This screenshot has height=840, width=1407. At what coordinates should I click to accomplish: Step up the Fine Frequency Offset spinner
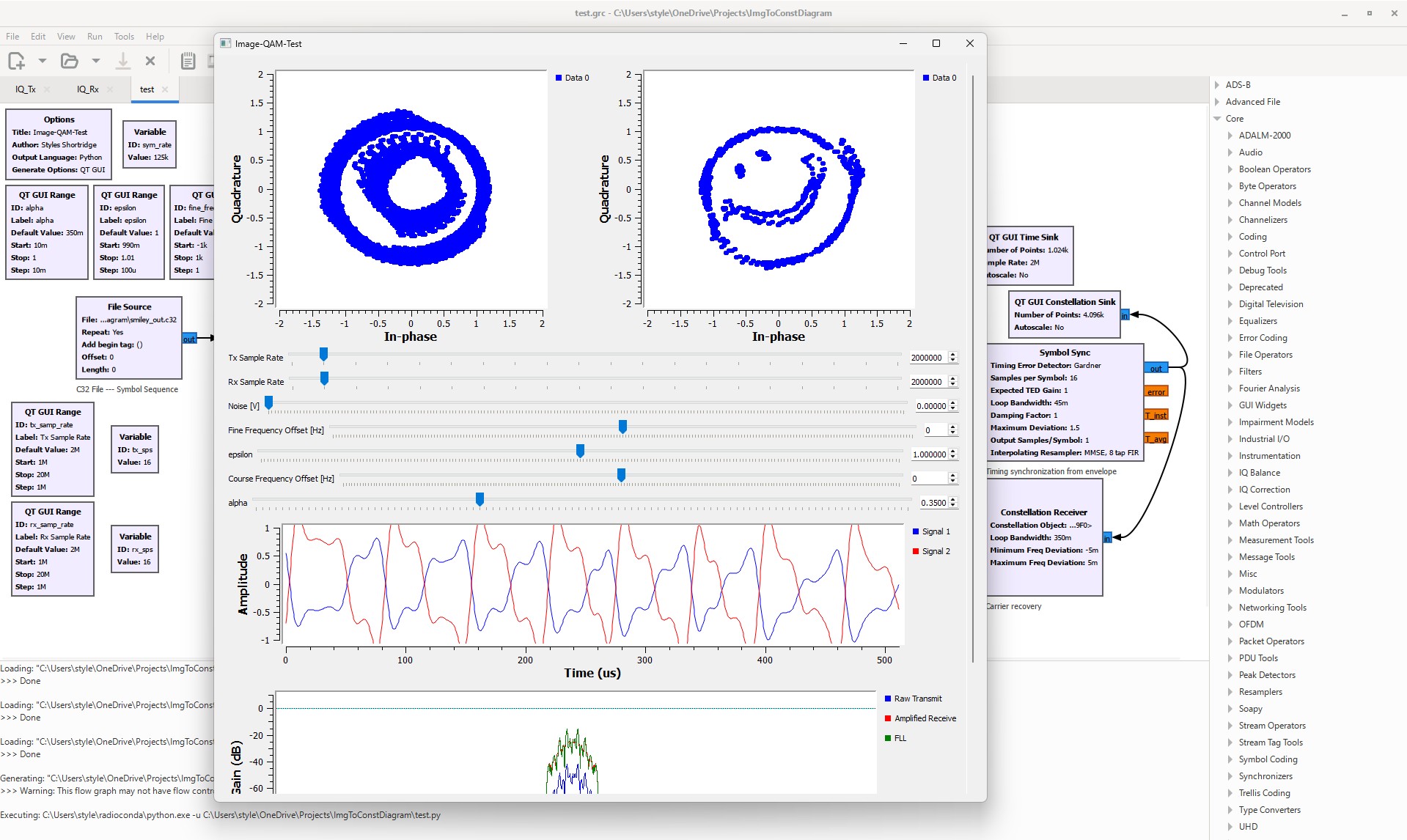click(953, 427)
